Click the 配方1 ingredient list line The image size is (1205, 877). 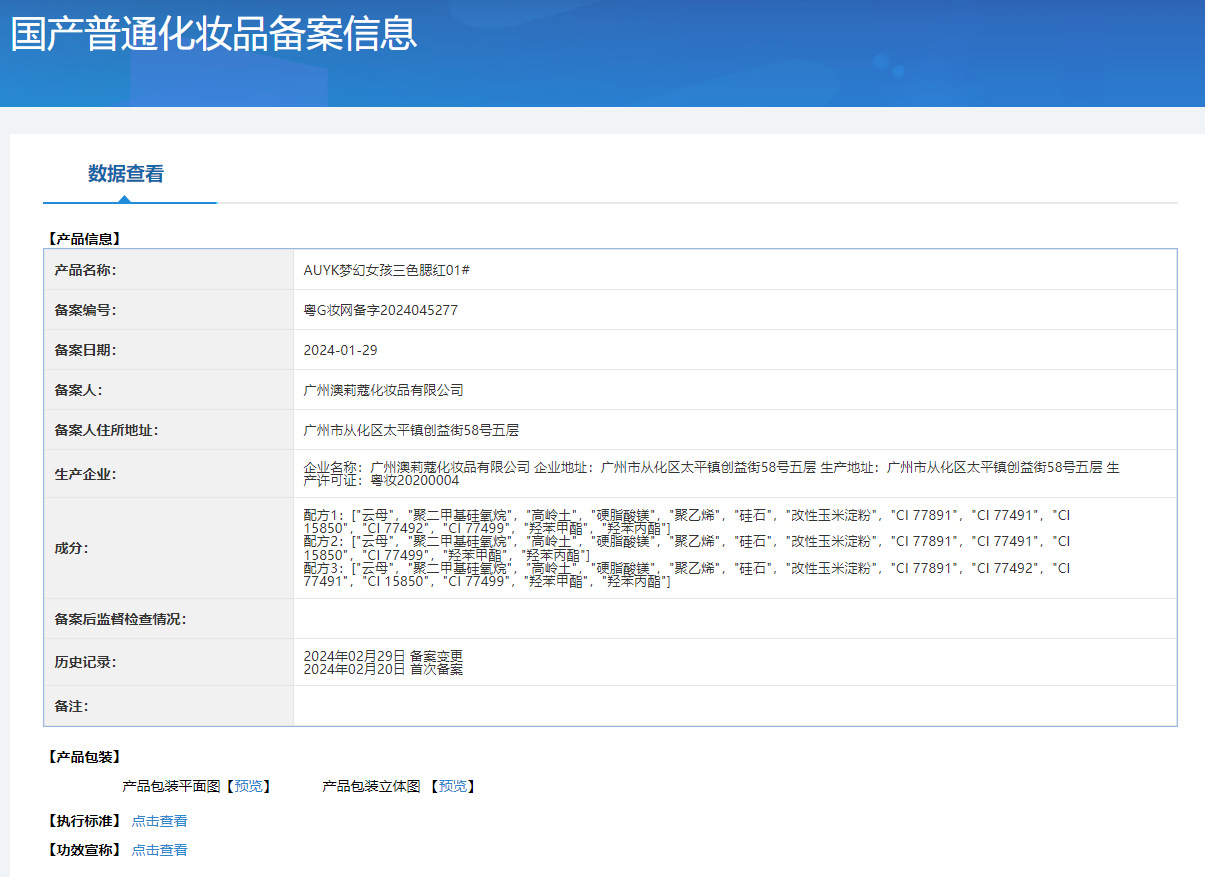coord(687,521)
